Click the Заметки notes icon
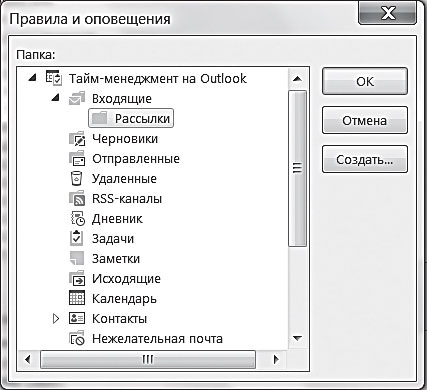Screen dimensions: 427x390 coord(77,258)
